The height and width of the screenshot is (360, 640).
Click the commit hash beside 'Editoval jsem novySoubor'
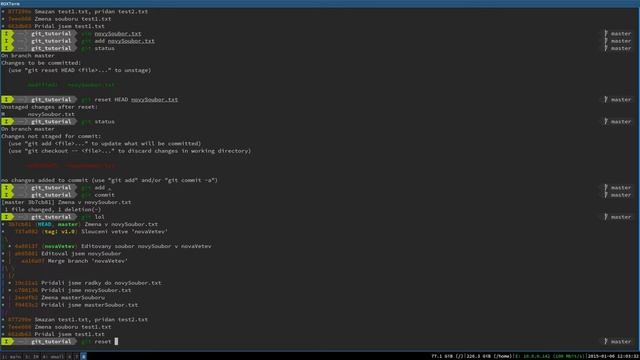pyautogui.click(x=26, y=253)
